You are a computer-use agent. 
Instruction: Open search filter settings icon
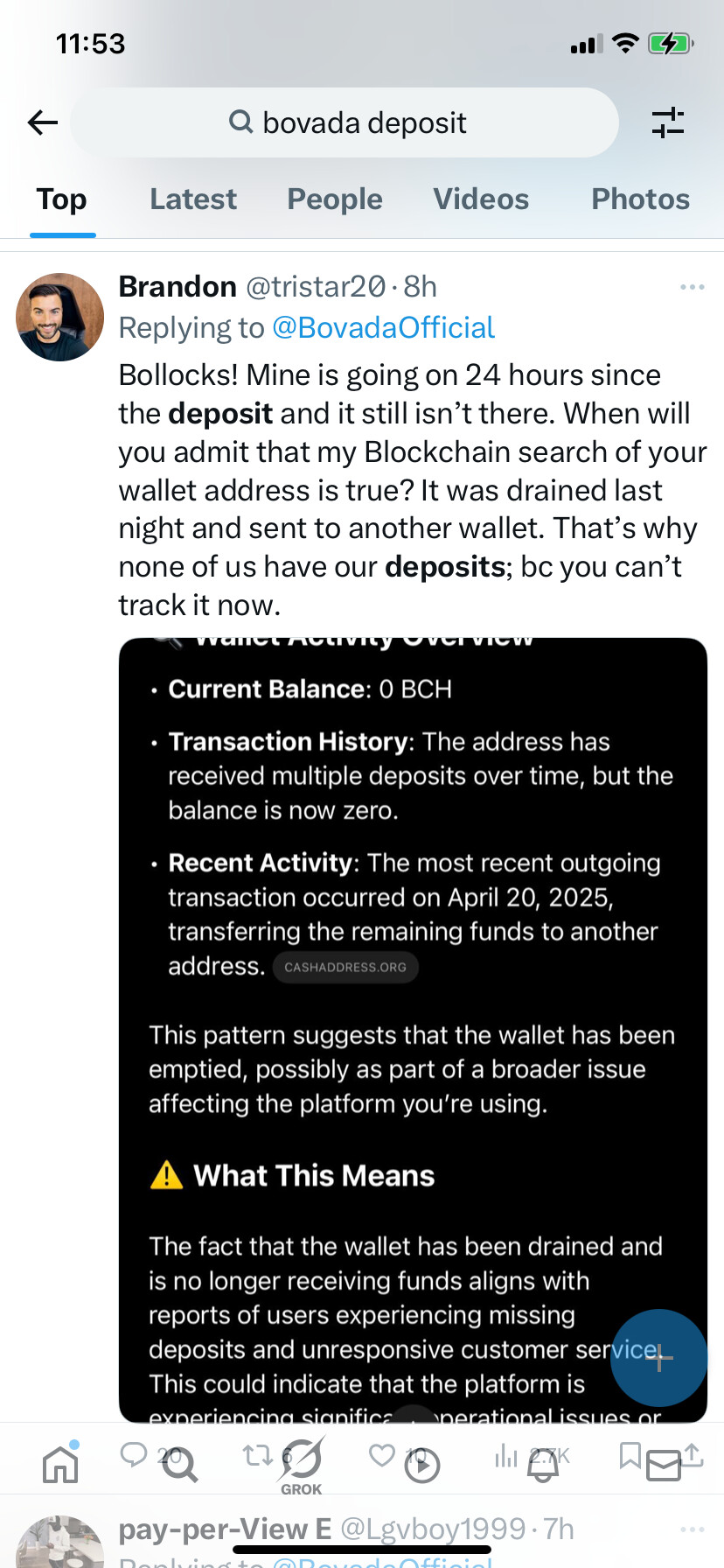click(668, 122)
